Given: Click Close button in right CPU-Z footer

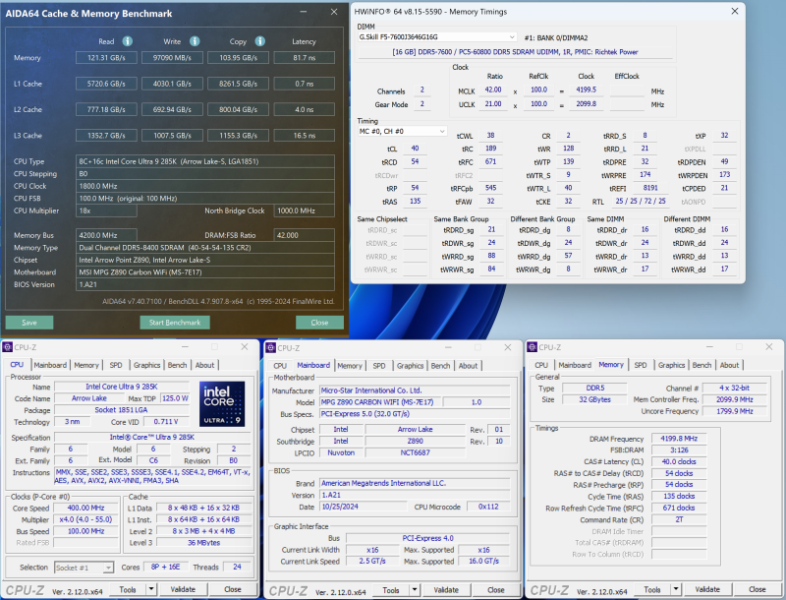Looking at the screenshot, I should (757, 589).
